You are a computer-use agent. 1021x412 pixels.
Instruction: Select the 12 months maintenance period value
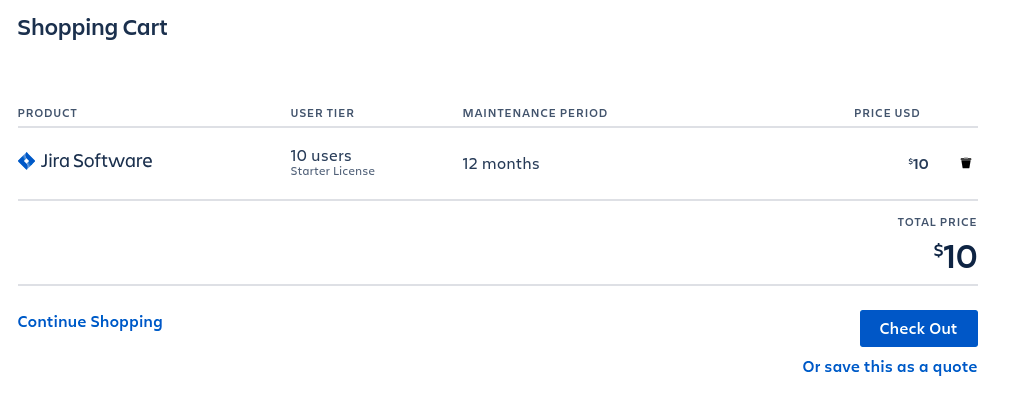tap(501, 164)
